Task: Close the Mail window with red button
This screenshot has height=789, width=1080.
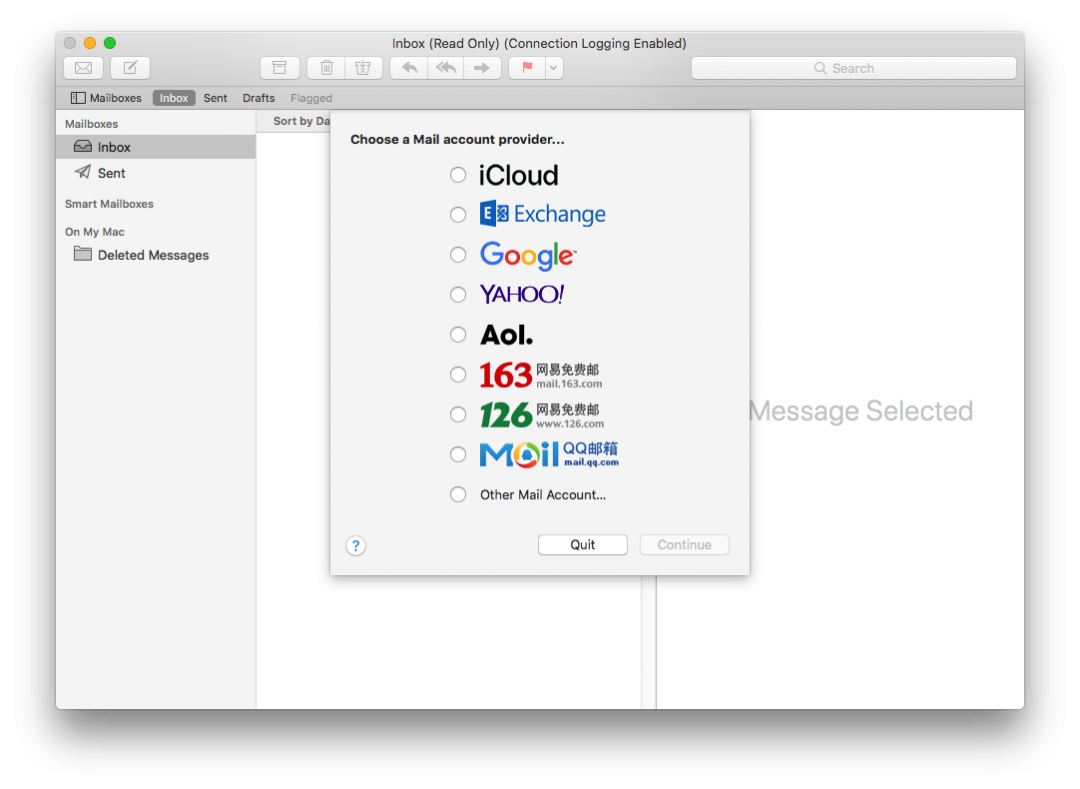Action: 70,43
